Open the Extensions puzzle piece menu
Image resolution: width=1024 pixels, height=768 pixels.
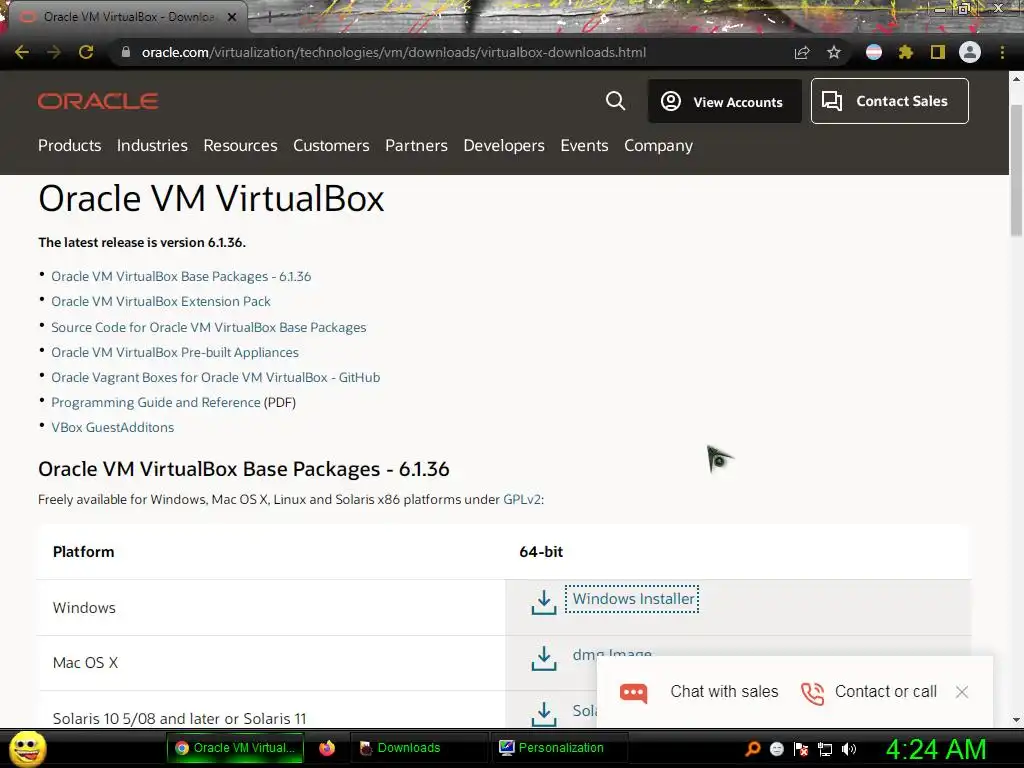click(x=905, y=52)
